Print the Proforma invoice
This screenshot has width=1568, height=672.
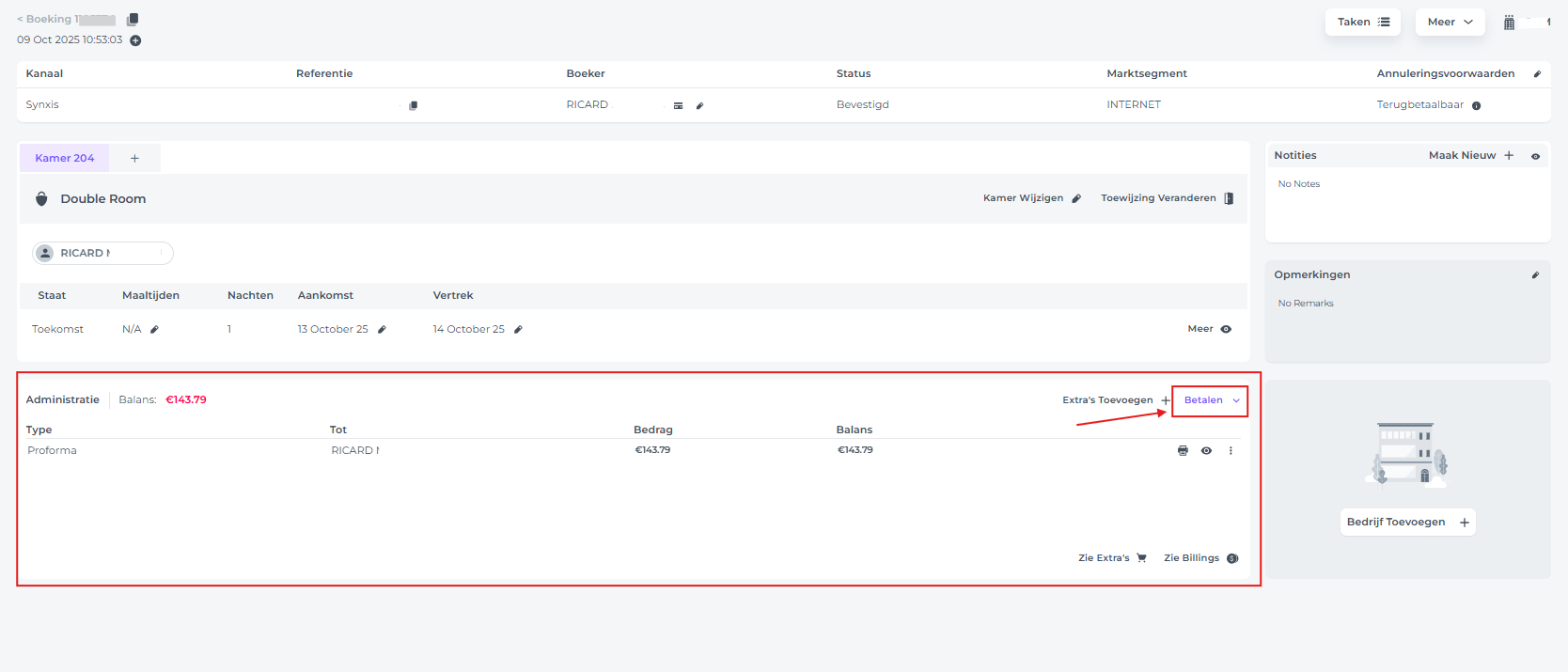tap(1183, 451)
